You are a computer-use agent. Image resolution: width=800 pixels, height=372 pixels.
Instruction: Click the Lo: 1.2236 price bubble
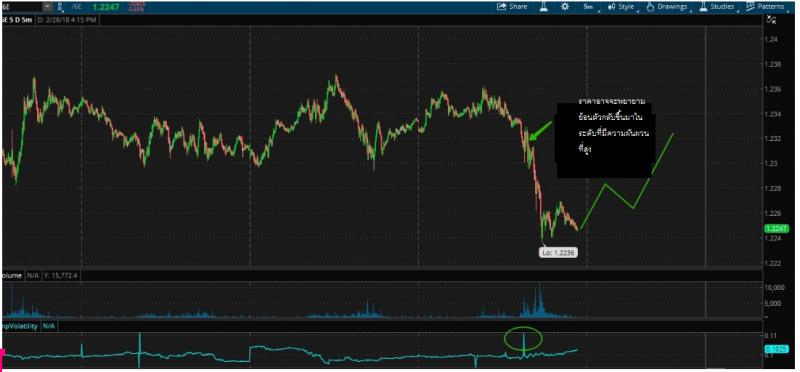coord(559,252)
